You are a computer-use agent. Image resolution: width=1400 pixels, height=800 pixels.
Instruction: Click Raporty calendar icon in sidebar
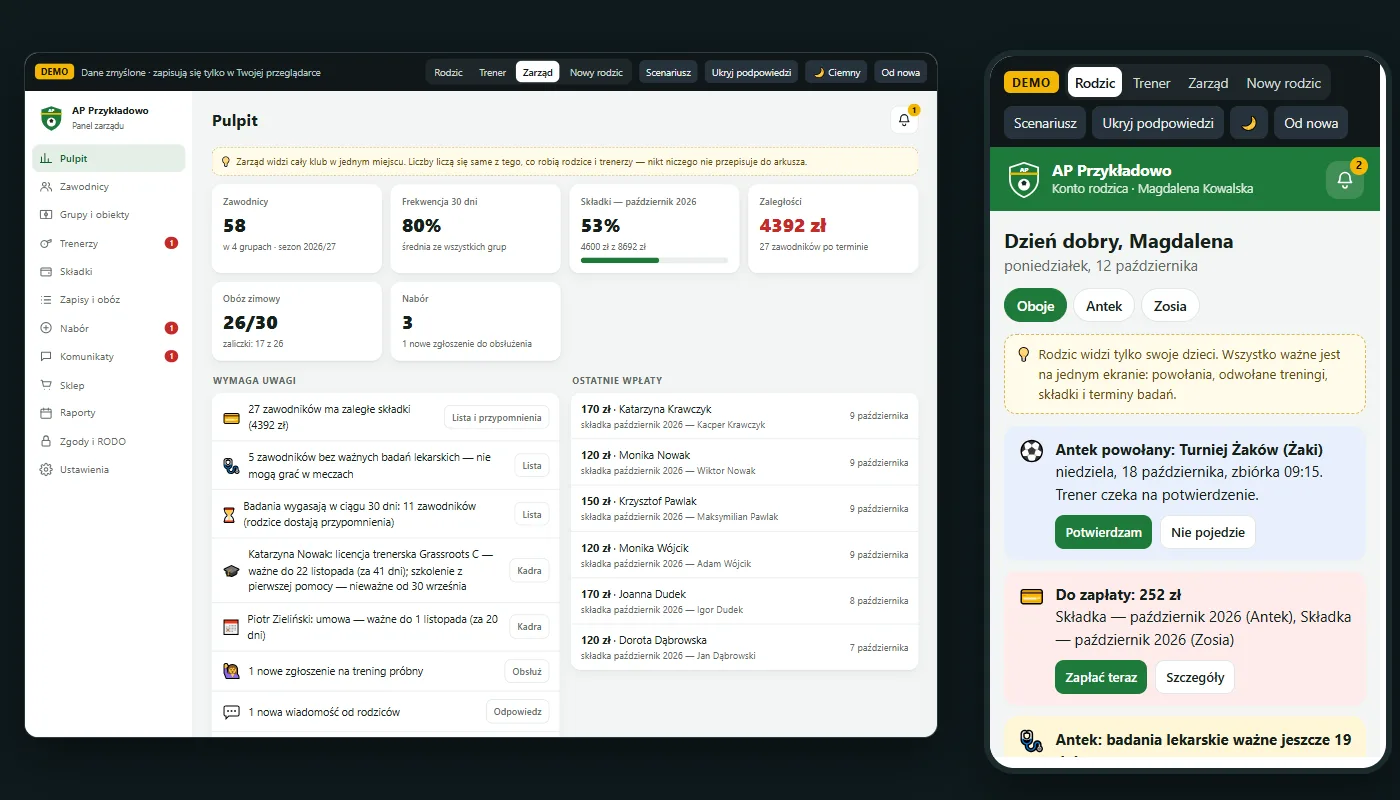pos(46,413)
